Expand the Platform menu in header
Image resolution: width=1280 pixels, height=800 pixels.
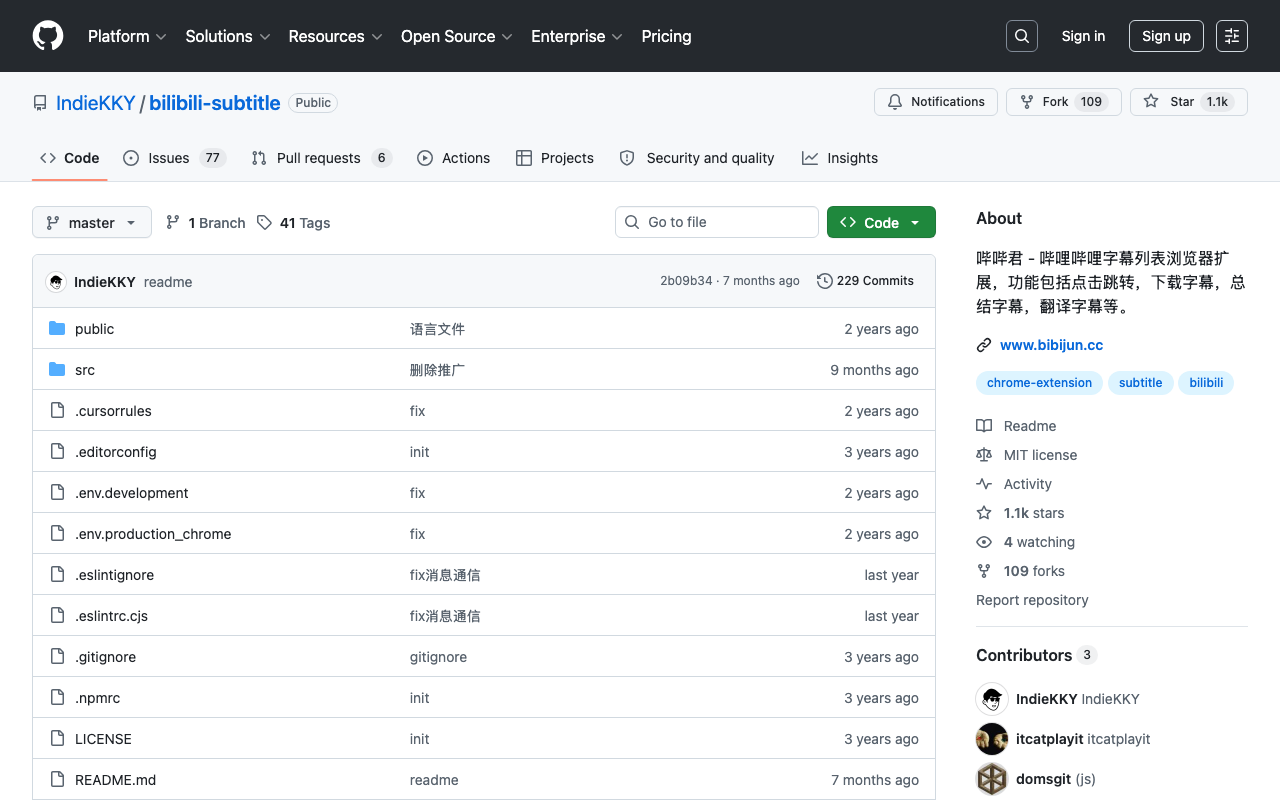click(127, 36)
